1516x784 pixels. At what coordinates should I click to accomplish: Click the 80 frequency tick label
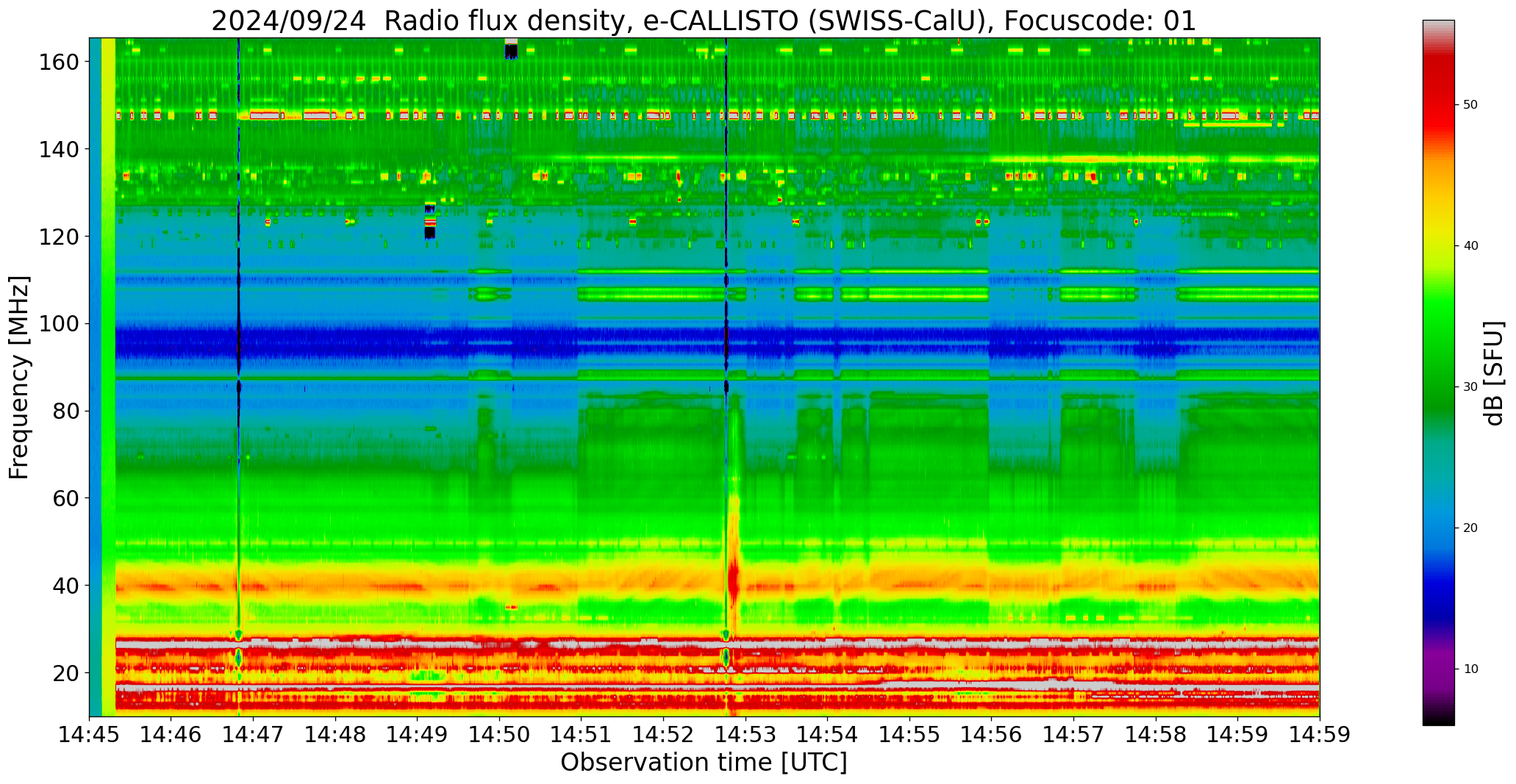click(65, 411)
